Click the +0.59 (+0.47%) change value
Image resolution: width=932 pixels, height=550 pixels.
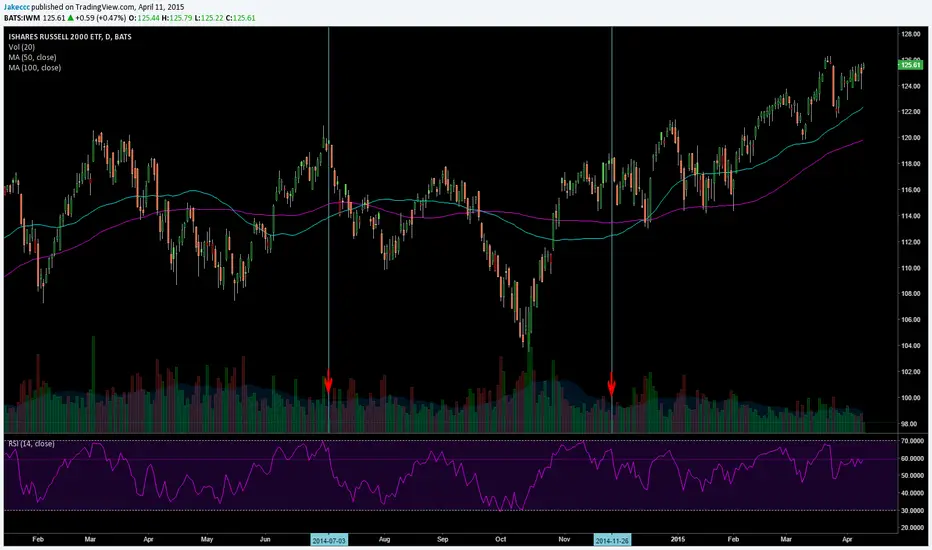click(x=100, y=18)
